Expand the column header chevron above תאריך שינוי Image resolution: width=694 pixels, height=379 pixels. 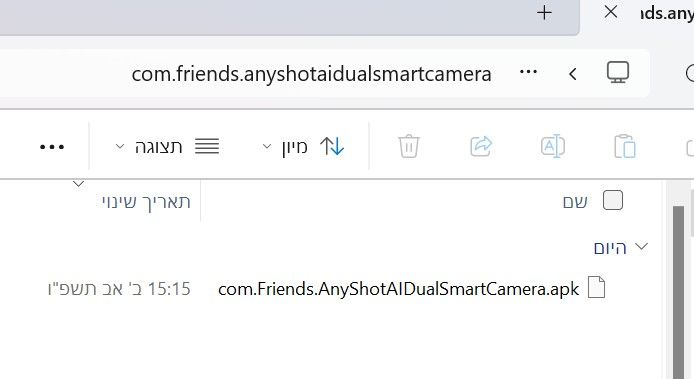(x=78, y=183)
